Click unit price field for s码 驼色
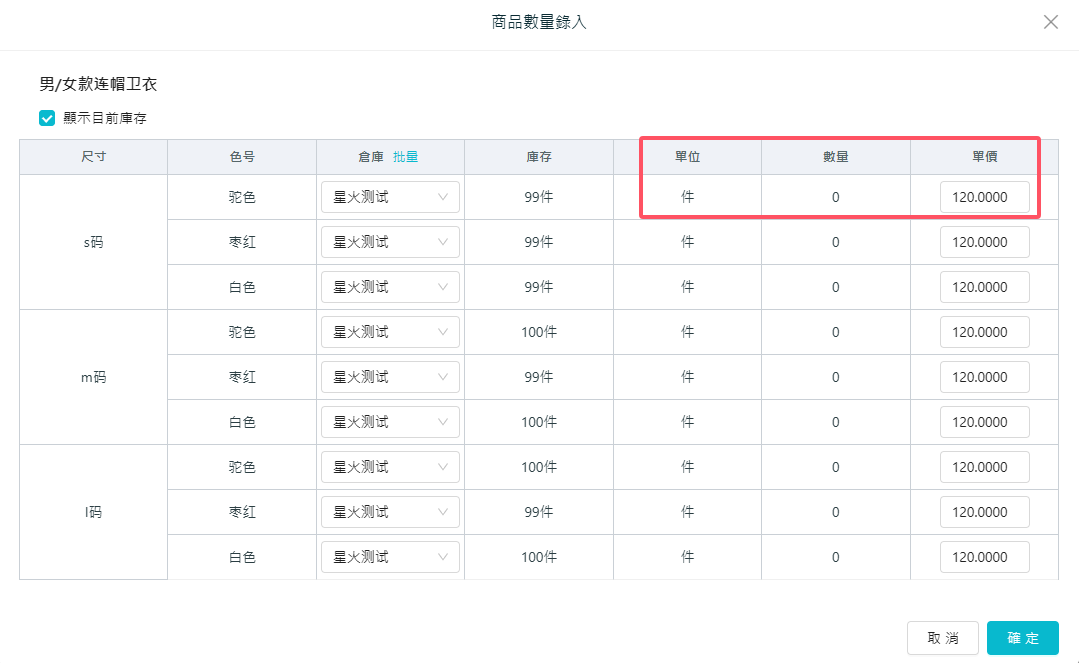 point(984,197)
